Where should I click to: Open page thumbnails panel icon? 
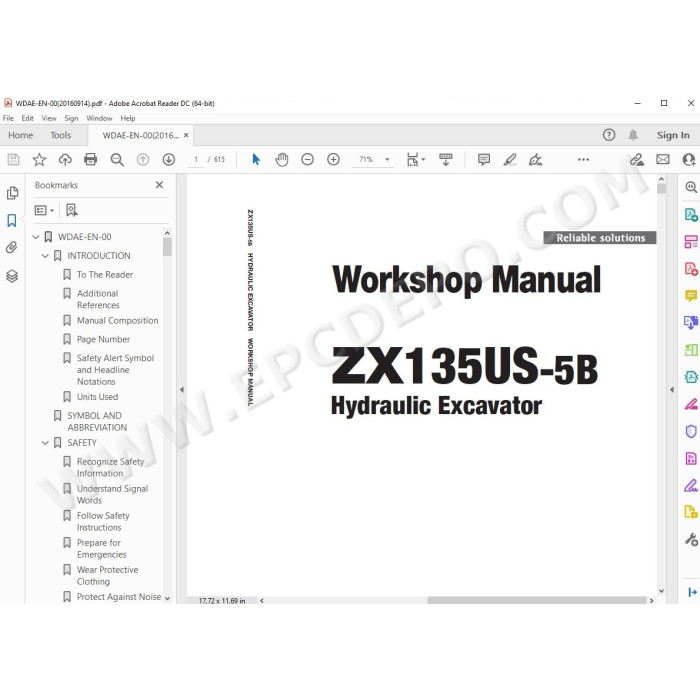pyautogui.click(x=12, y=193)
